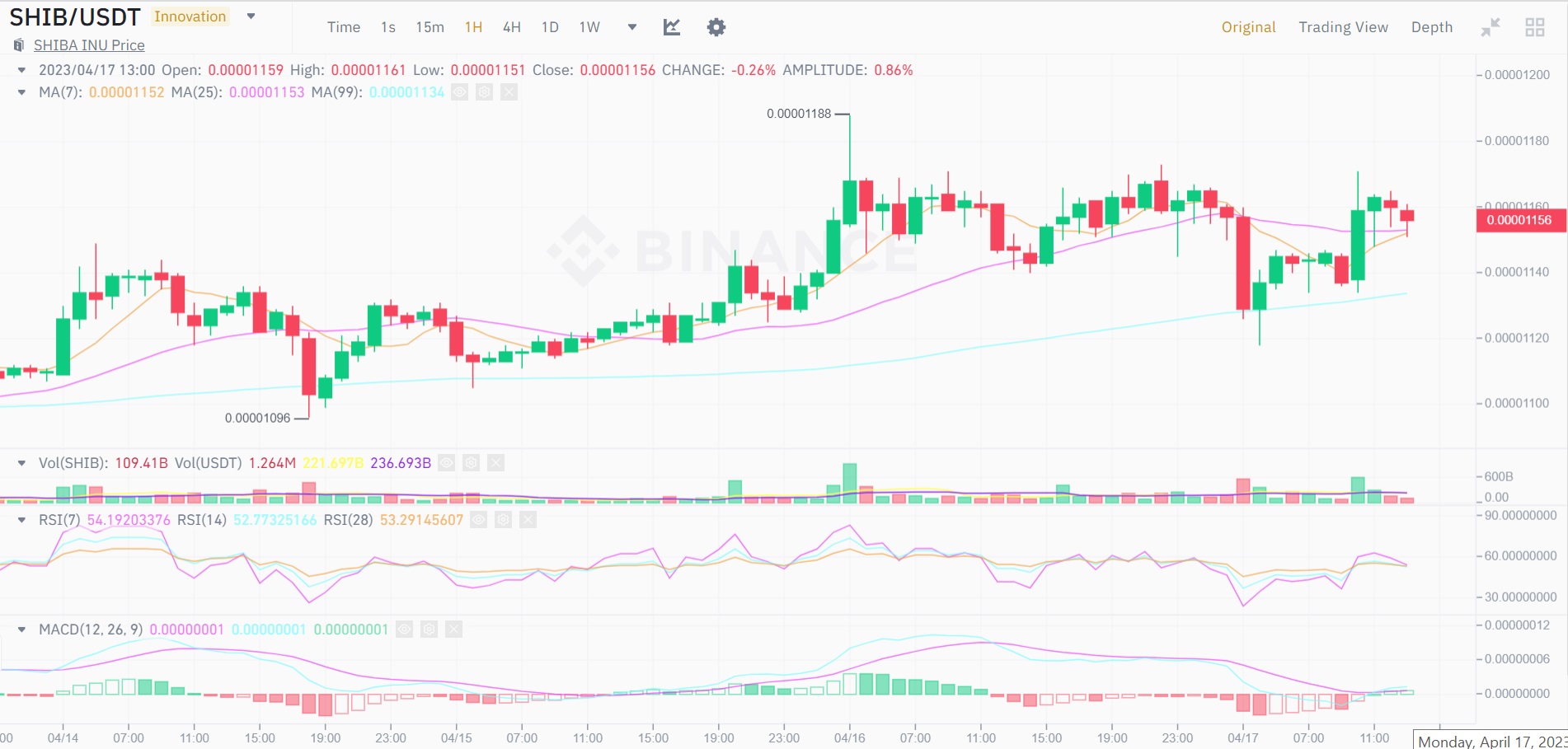
Task: Collapse the Vol(SHIB) legend arrow
Action: tap(21, 463)
